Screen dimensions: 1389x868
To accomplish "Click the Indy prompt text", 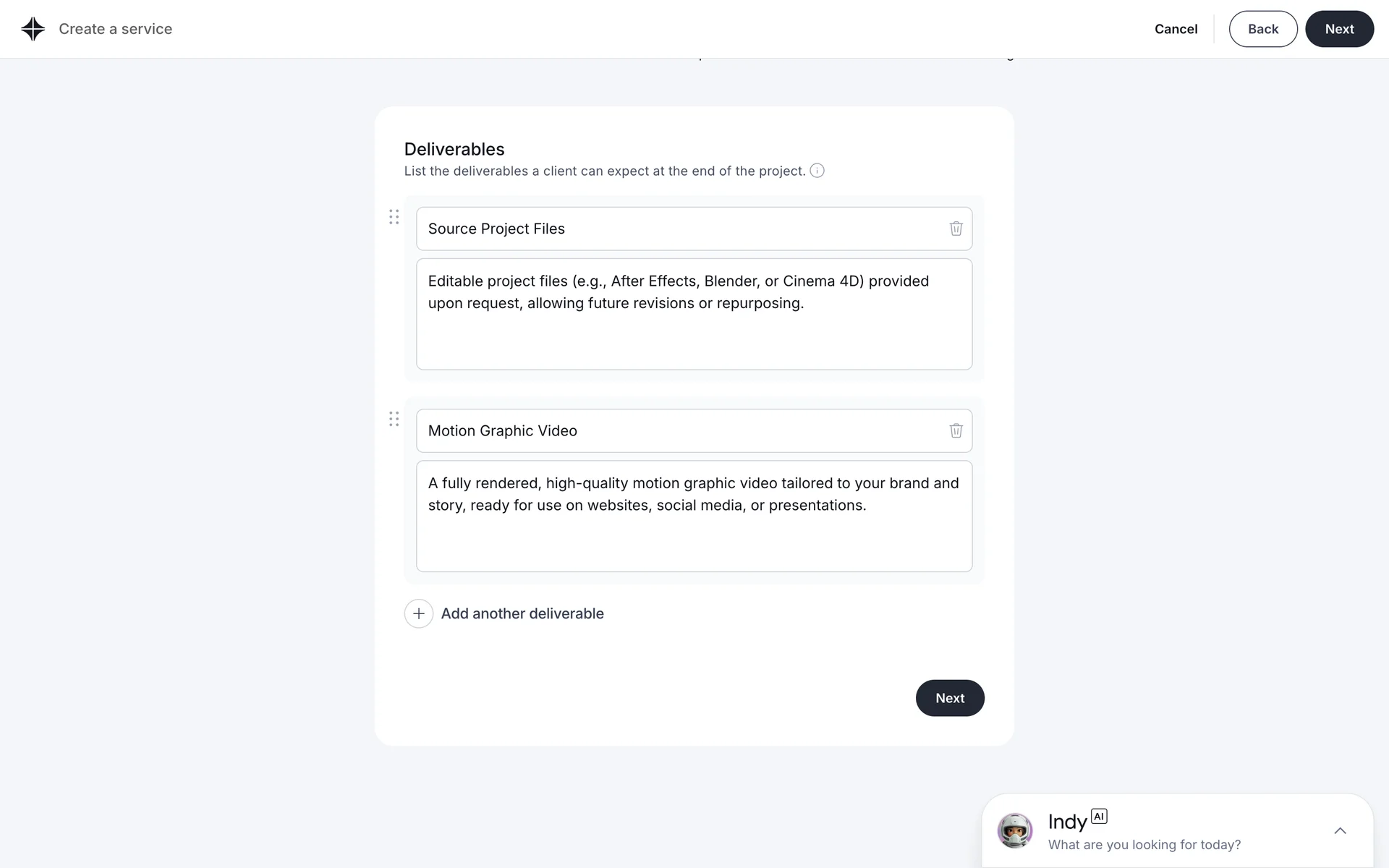I will coord(1144,844).
